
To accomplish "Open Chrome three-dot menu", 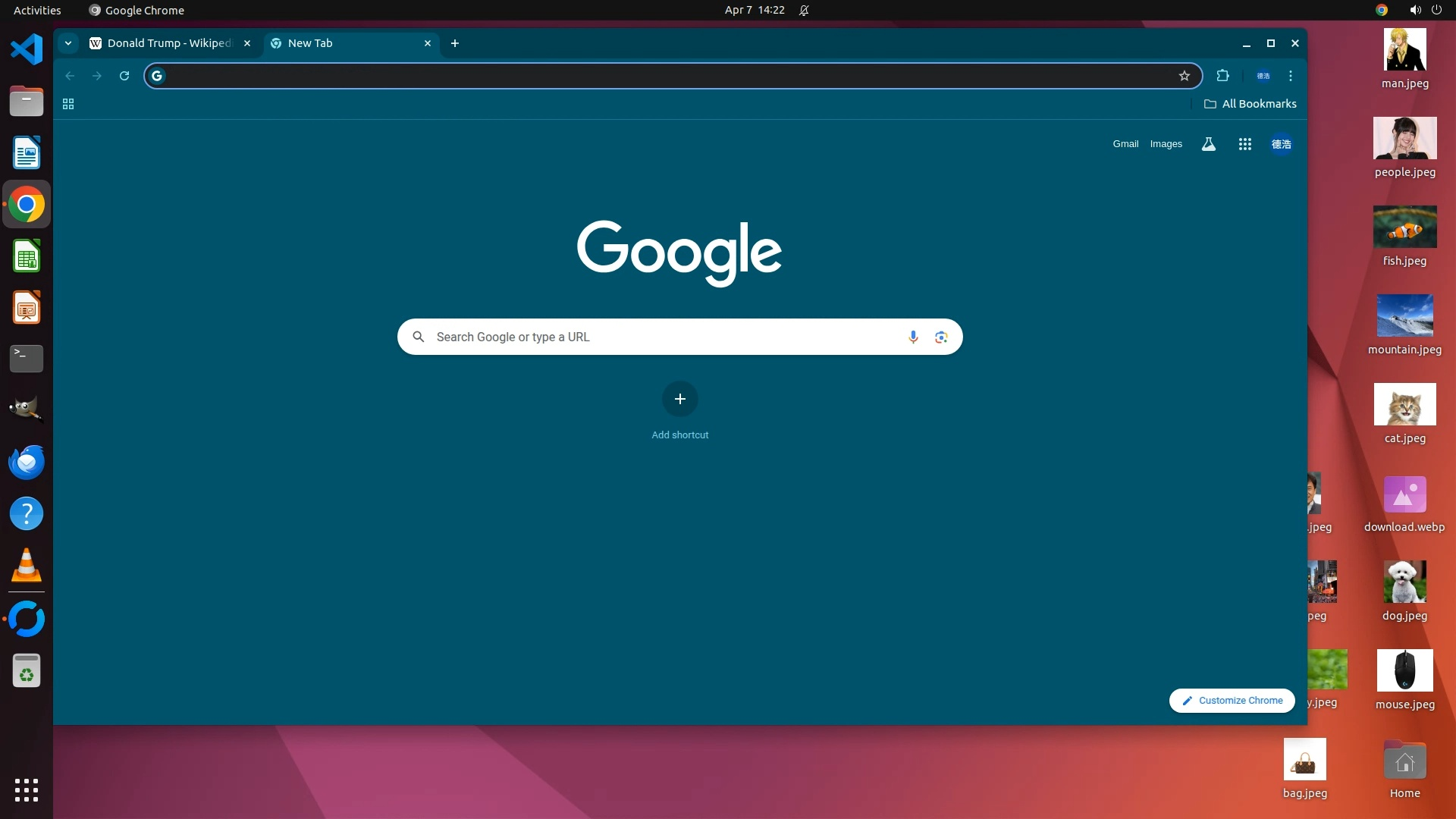I will coord(1291,76).
